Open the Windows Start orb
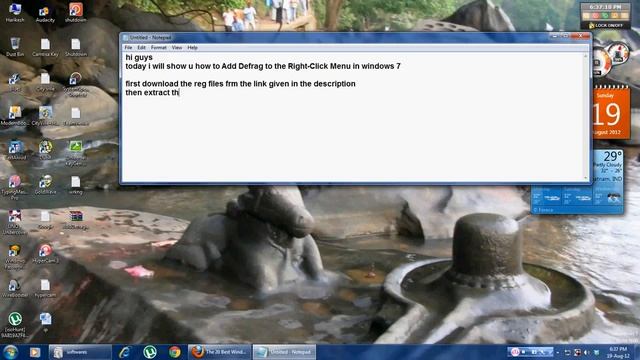This screenshot has height=360, width=640. tap(11, 352)
